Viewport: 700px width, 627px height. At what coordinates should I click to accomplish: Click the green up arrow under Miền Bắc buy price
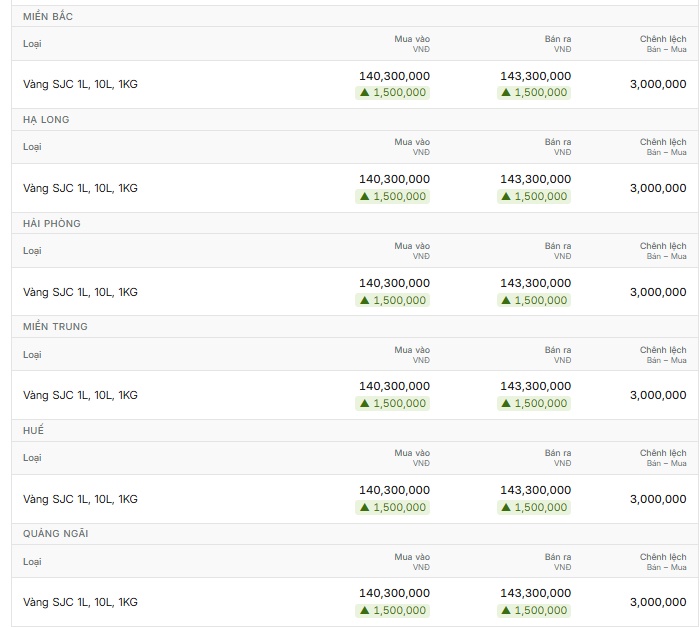click(x=365, y=92)
